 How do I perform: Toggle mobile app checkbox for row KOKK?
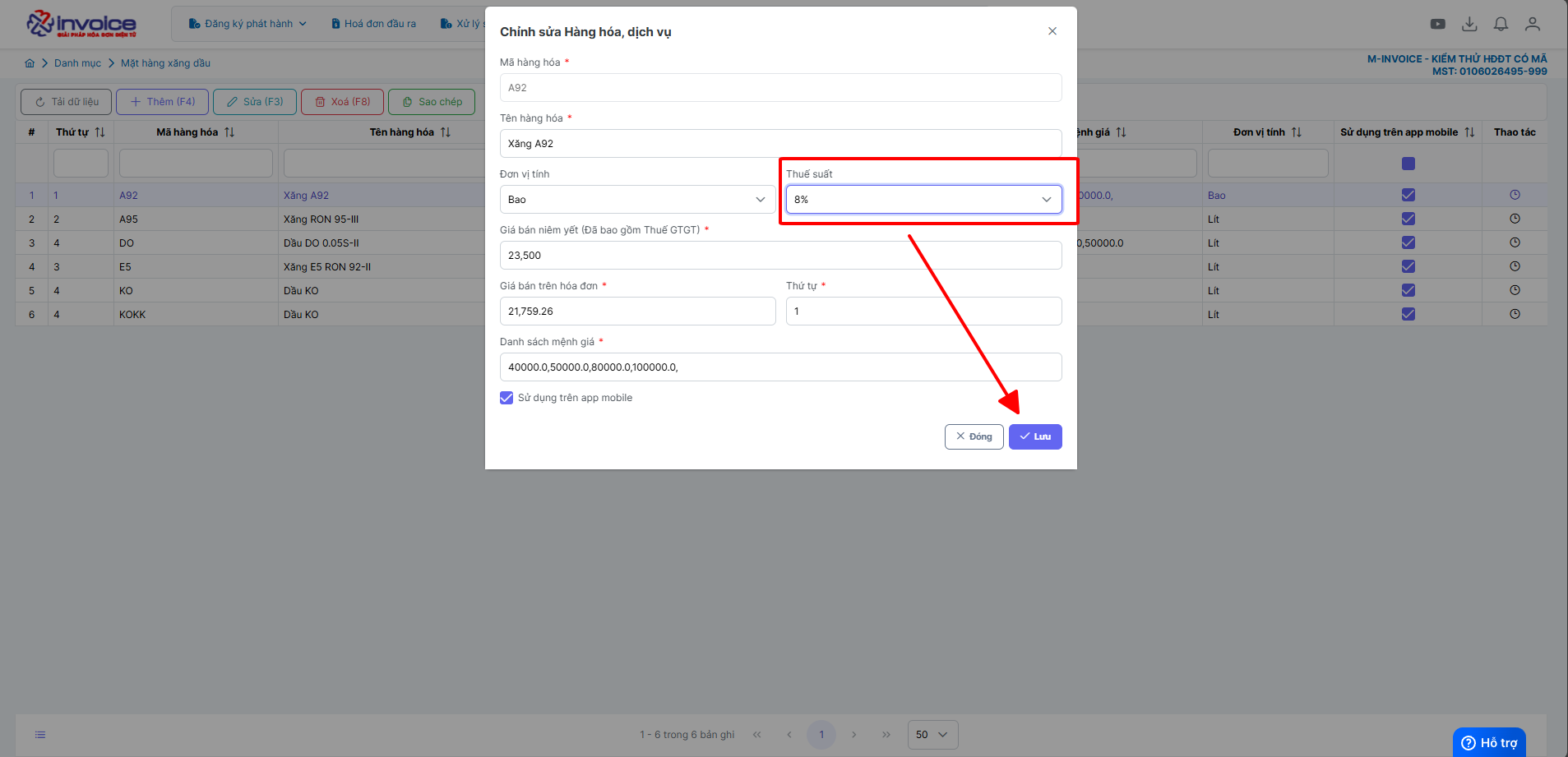point(1408,314)
